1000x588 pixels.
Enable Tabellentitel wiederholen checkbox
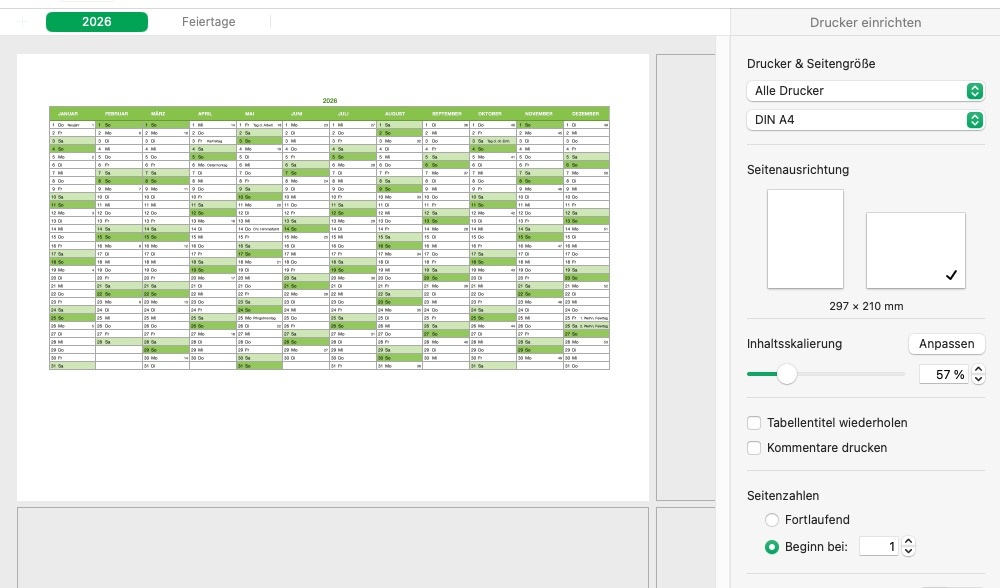coord(755,422)
